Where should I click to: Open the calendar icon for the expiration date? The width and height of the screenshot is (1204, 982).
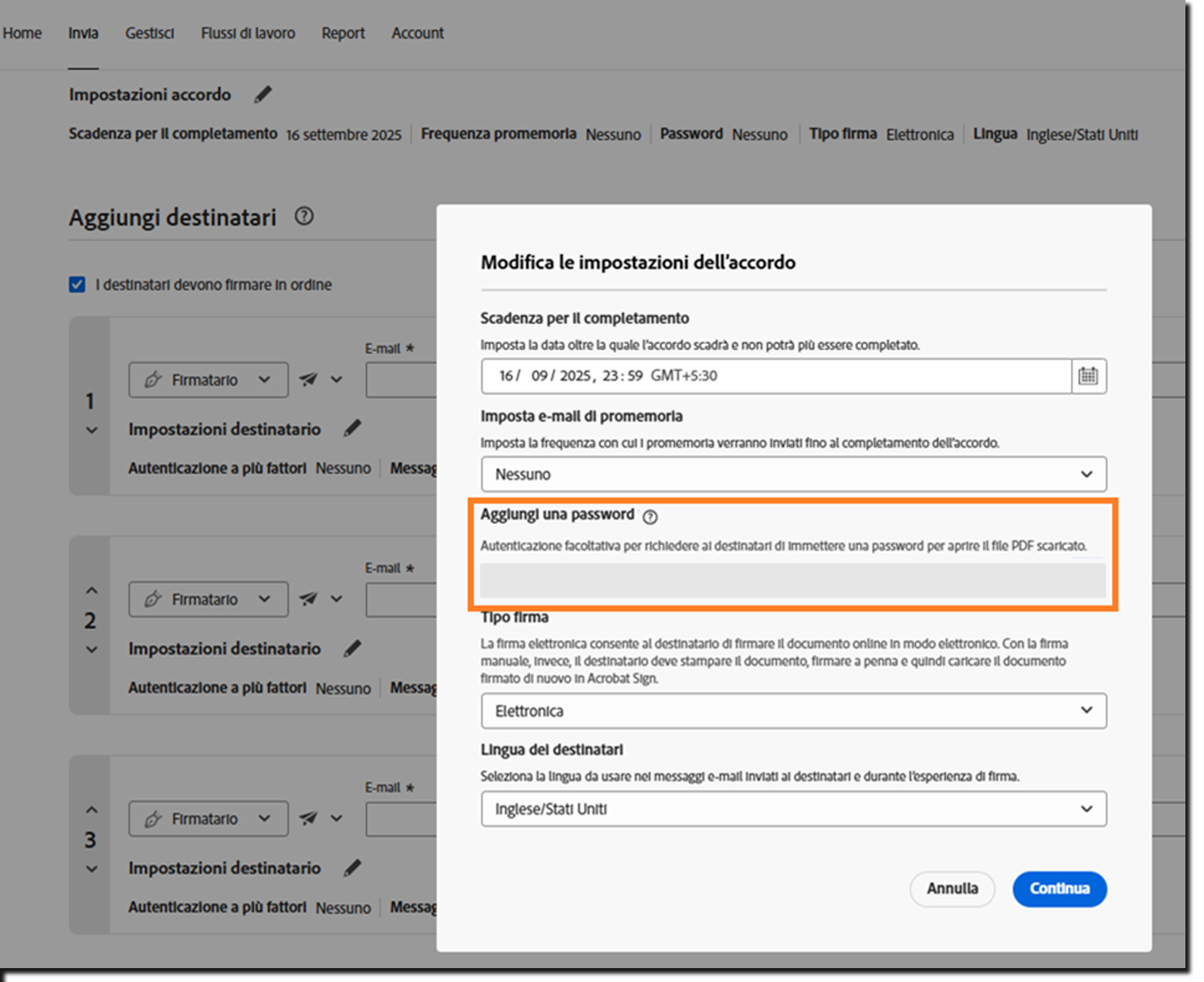[1088, 377]
